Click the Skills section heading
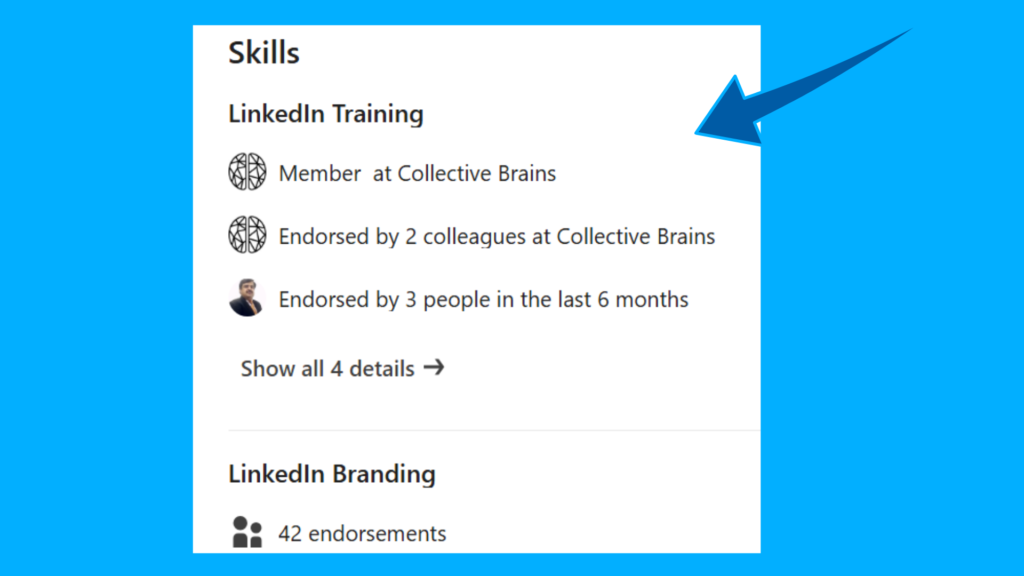 point(263,52)
